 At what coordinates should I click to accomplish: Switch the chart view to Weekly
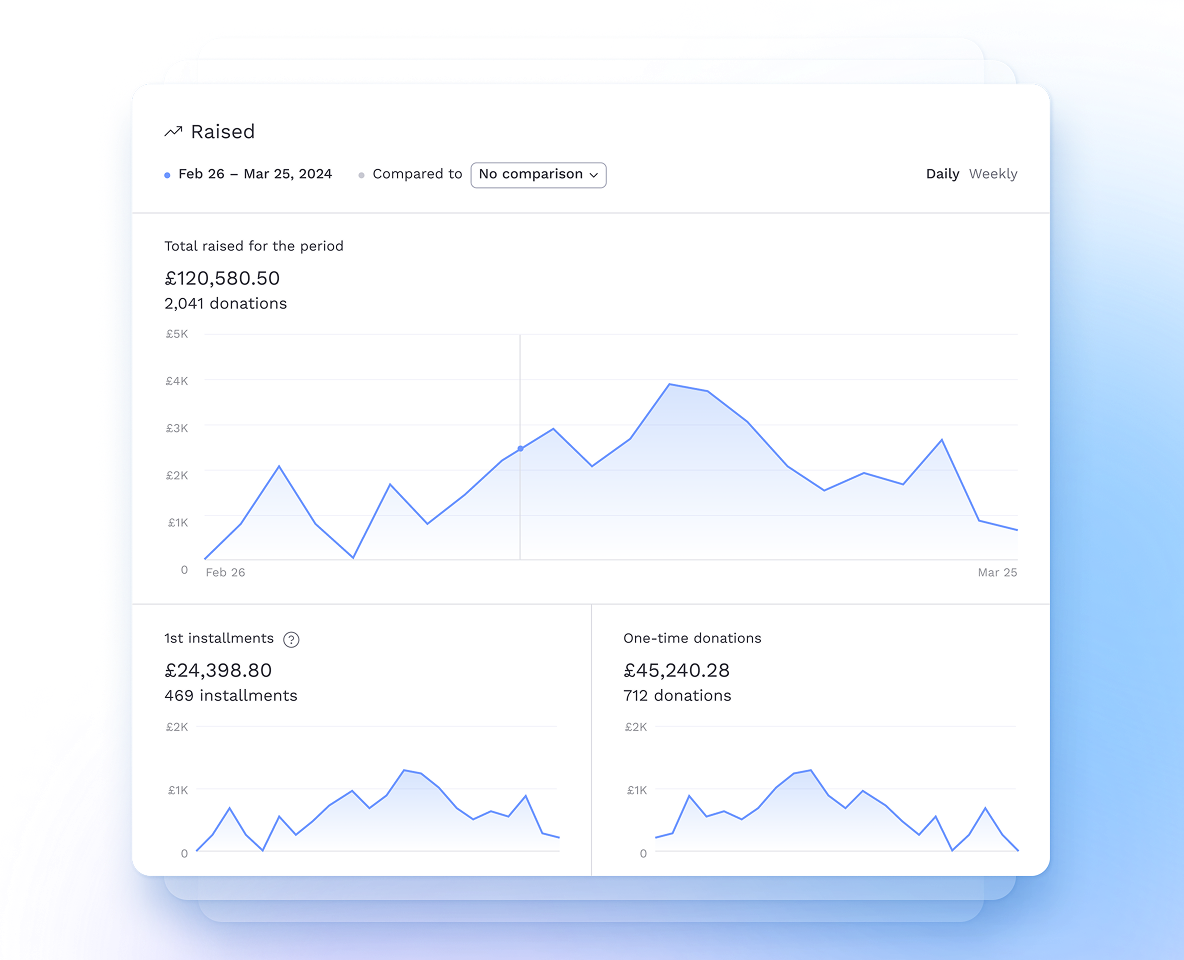coord(993,173)
